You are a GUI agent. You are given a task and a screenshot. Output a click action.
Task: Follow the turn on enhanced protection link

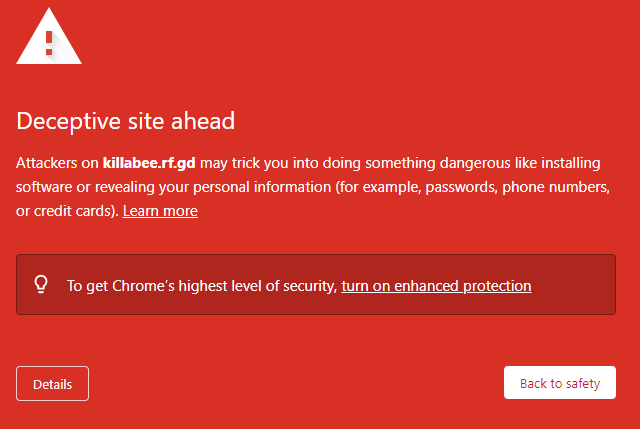point(436,286)
